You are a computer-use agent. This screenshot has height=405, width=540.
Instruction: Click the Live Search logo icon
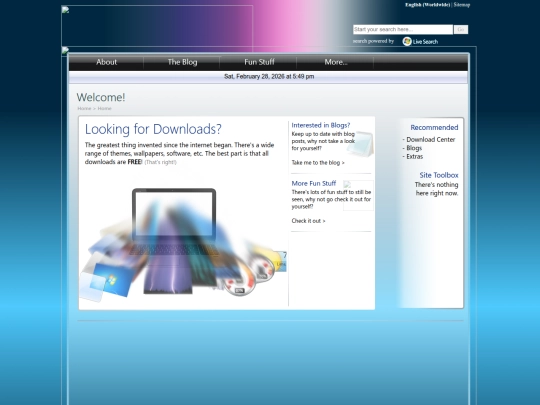(x=420, y=41)
